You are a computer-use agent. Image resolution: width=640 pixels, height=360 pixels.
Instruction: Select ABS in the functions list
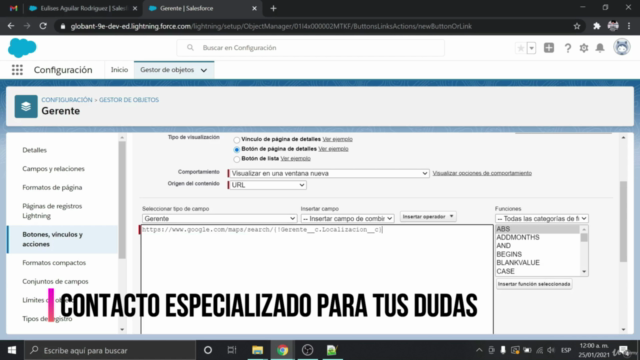pyautogui.click(x=537, y=229)
